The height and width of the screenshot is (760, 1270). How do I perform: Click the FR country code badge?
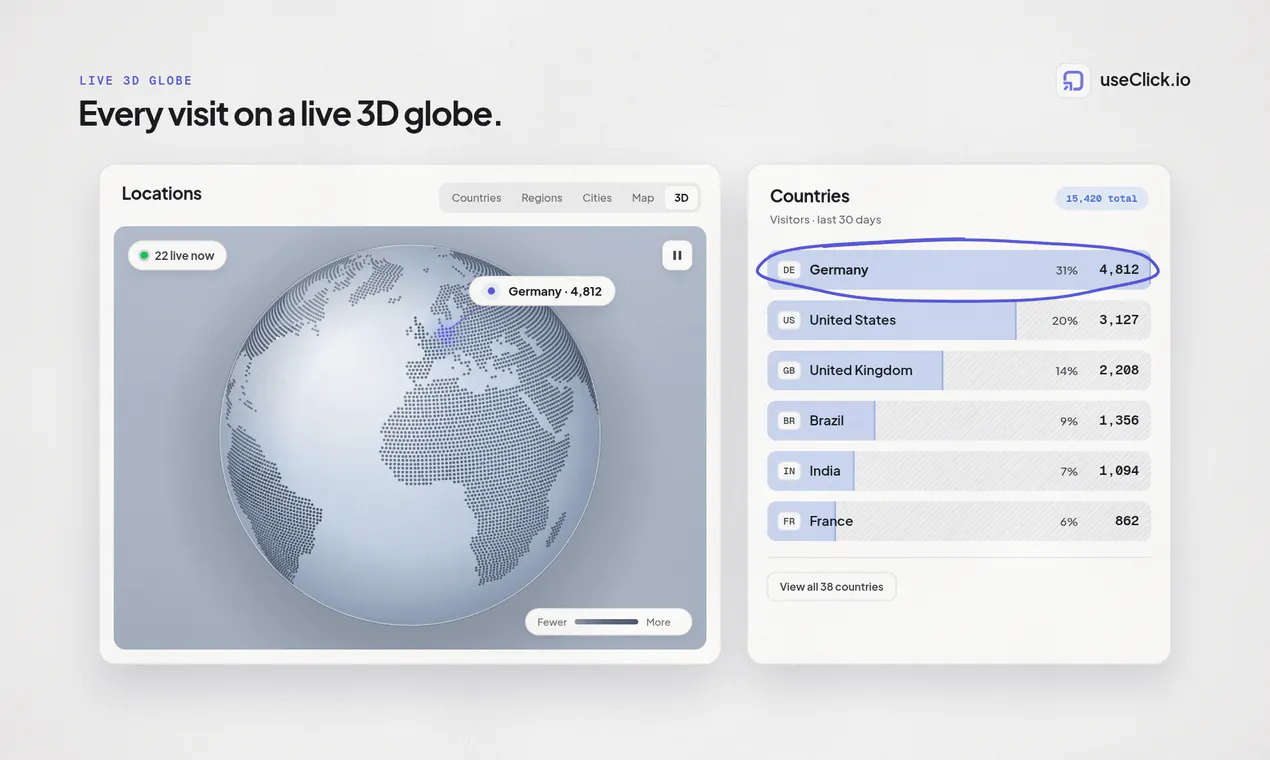pos(789,521)
